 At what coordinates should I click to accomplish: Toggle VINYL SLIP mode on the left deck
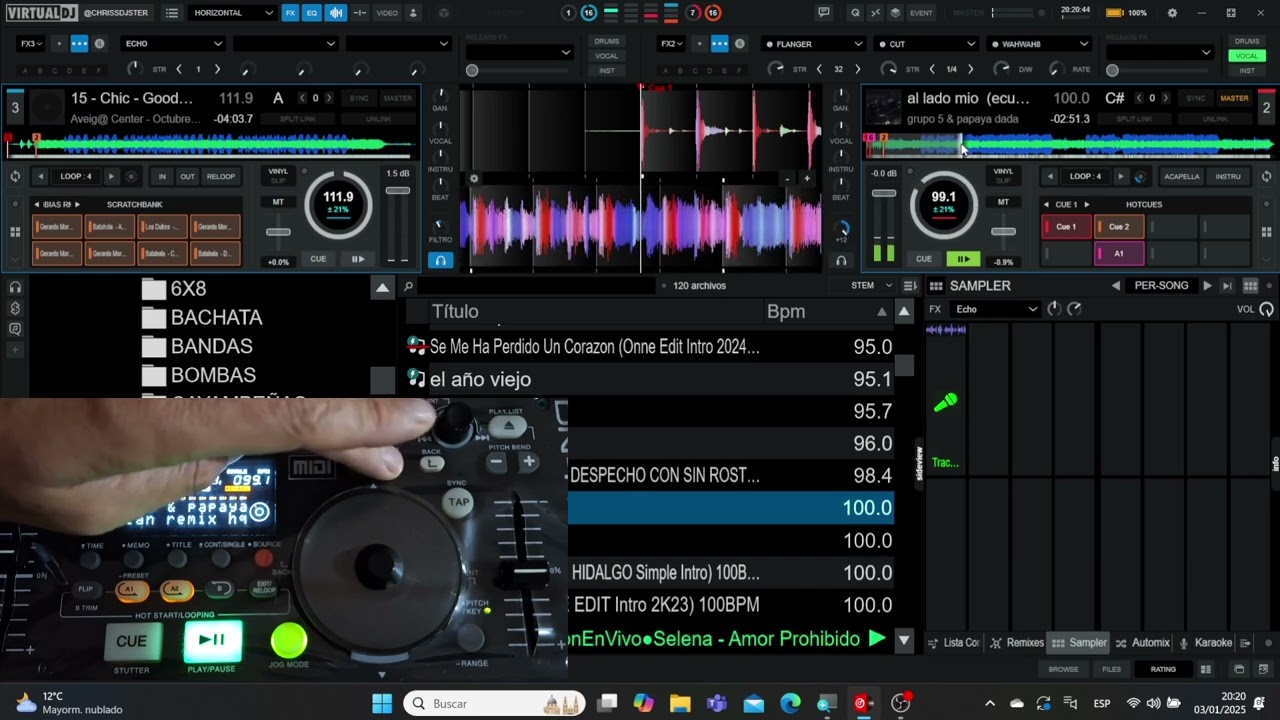[x=278, y=175]
